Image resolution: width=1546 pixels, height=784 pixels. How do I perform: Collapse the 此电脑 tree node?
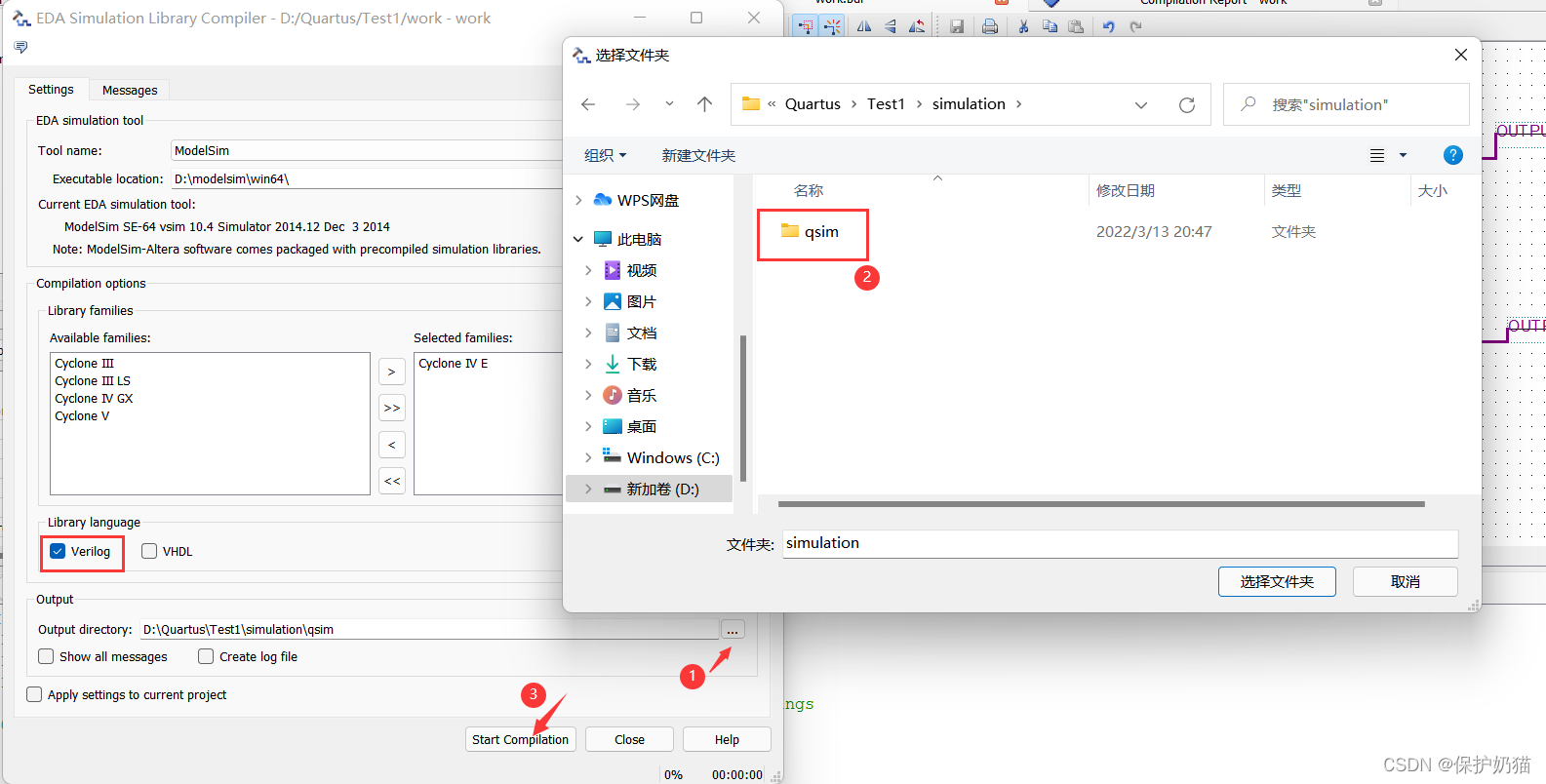[x=578, y=239]
